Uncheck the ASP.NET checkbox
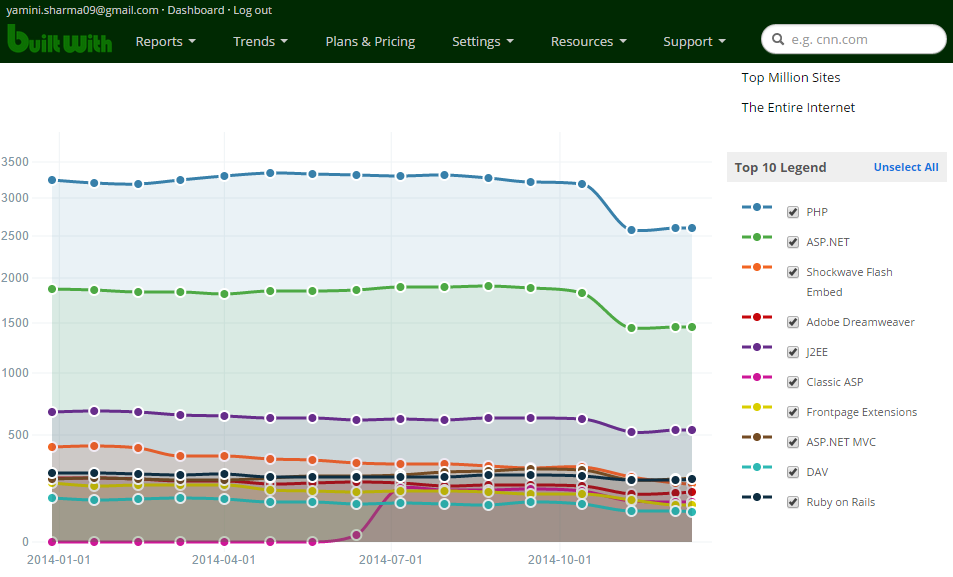Screen dimensions: 953x577 coord(793,242)
